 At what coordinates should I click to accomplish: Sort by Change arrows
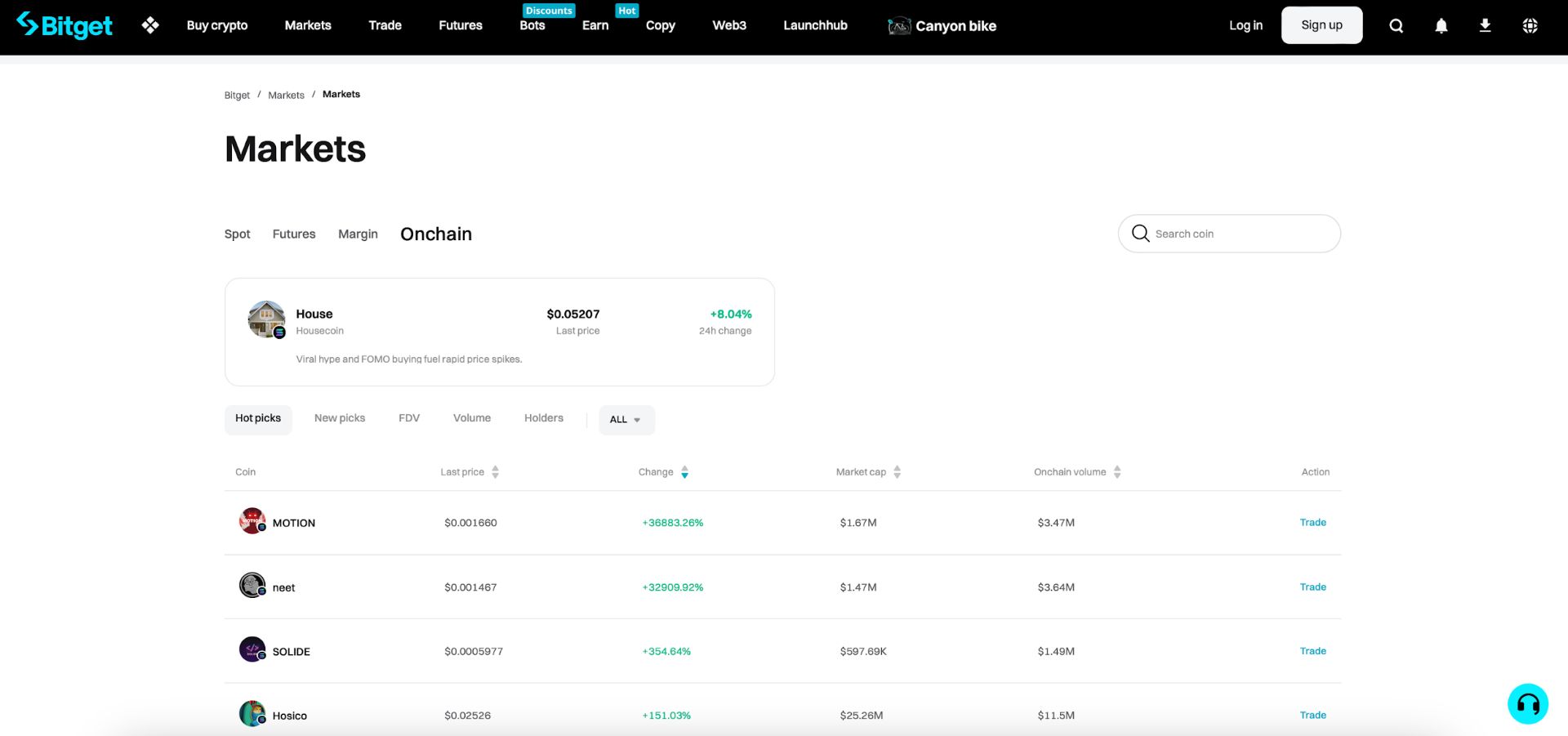point(685,472)
